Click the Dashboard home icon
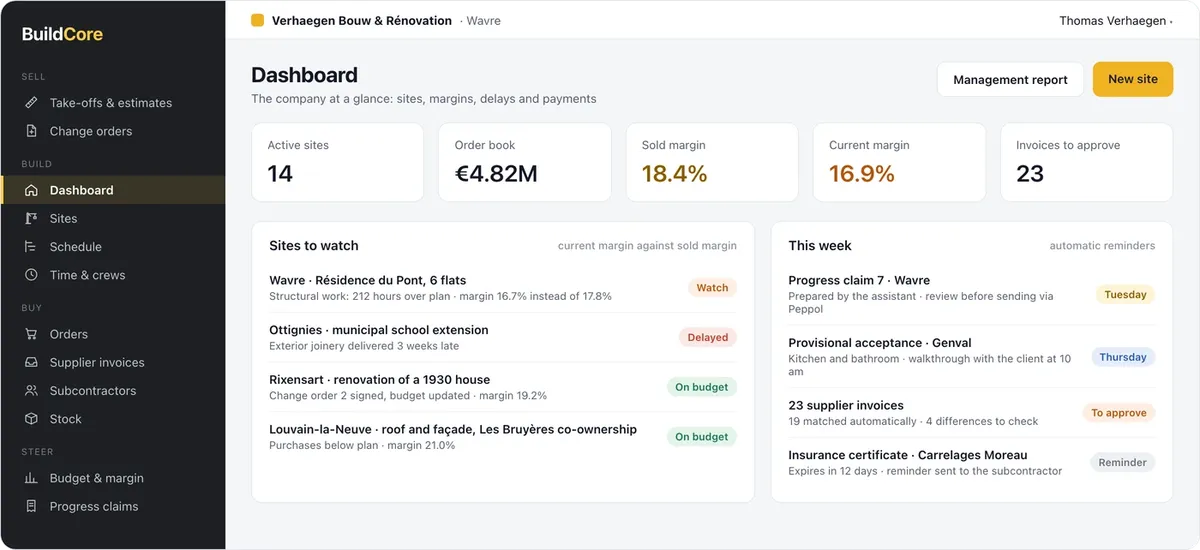The height and width of the screenshot is (550, 1200). 31,190
